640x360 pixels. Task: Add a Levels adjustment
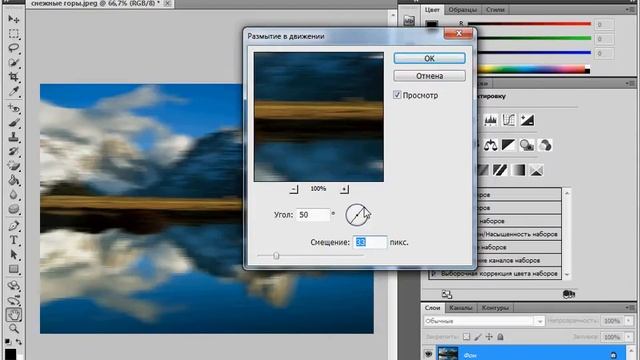click(x=490, y=120)
